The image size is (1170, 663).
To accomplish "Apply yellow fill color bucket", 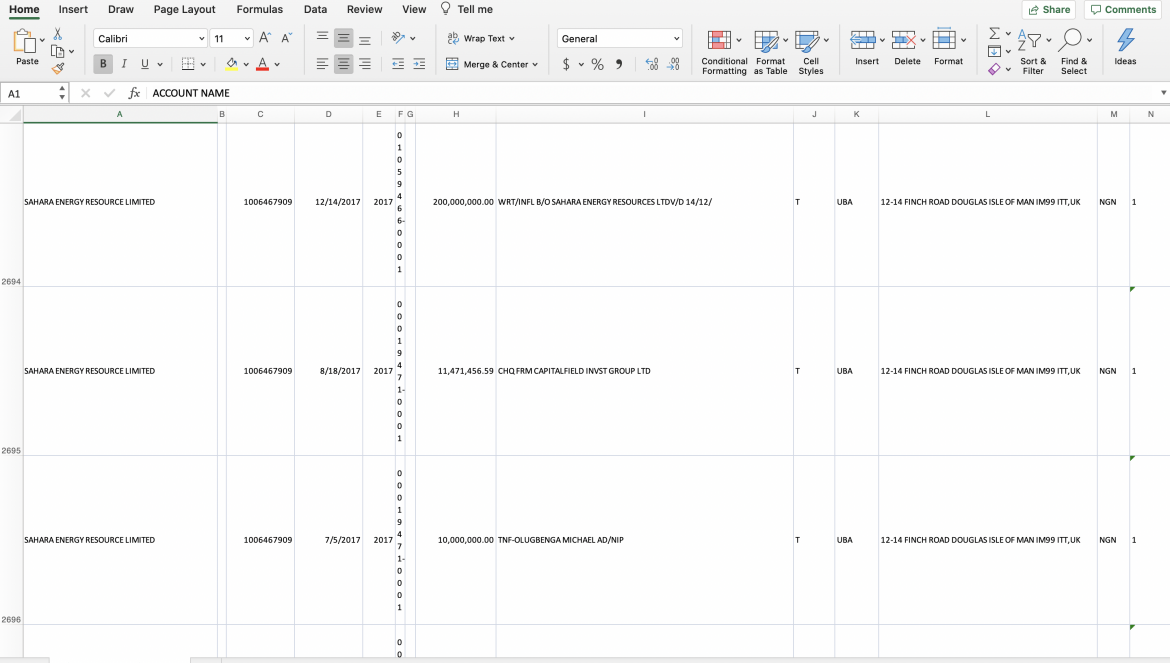I will tap(232, 64).
